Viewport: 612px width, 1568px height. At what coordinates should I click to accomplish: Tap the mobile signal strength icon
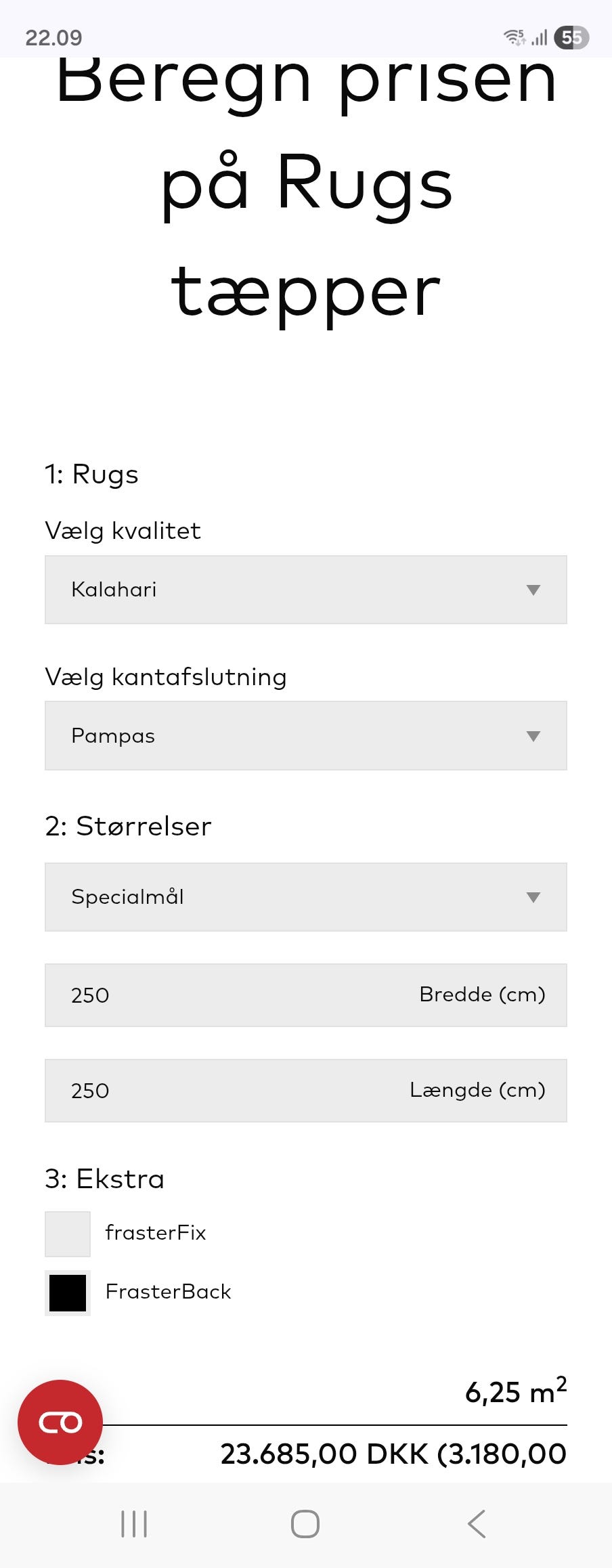540,37
